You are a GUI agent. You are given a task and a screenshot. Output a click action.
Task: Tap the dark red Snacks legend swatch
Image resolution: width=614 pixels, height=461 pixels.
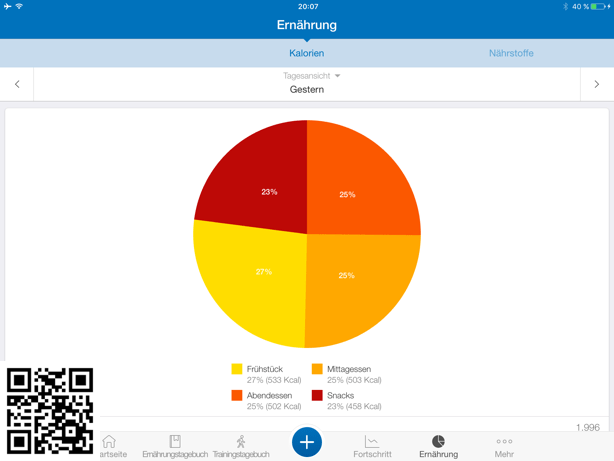[x=317, y=395]
